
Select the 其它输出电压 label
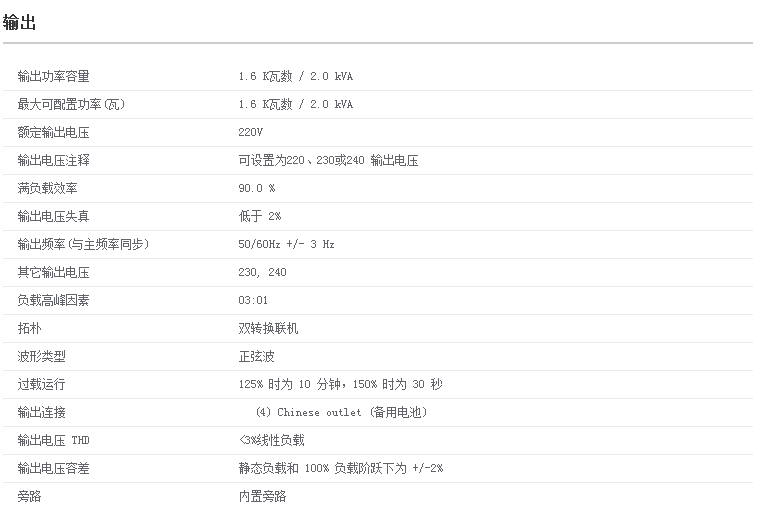point(53,272)
